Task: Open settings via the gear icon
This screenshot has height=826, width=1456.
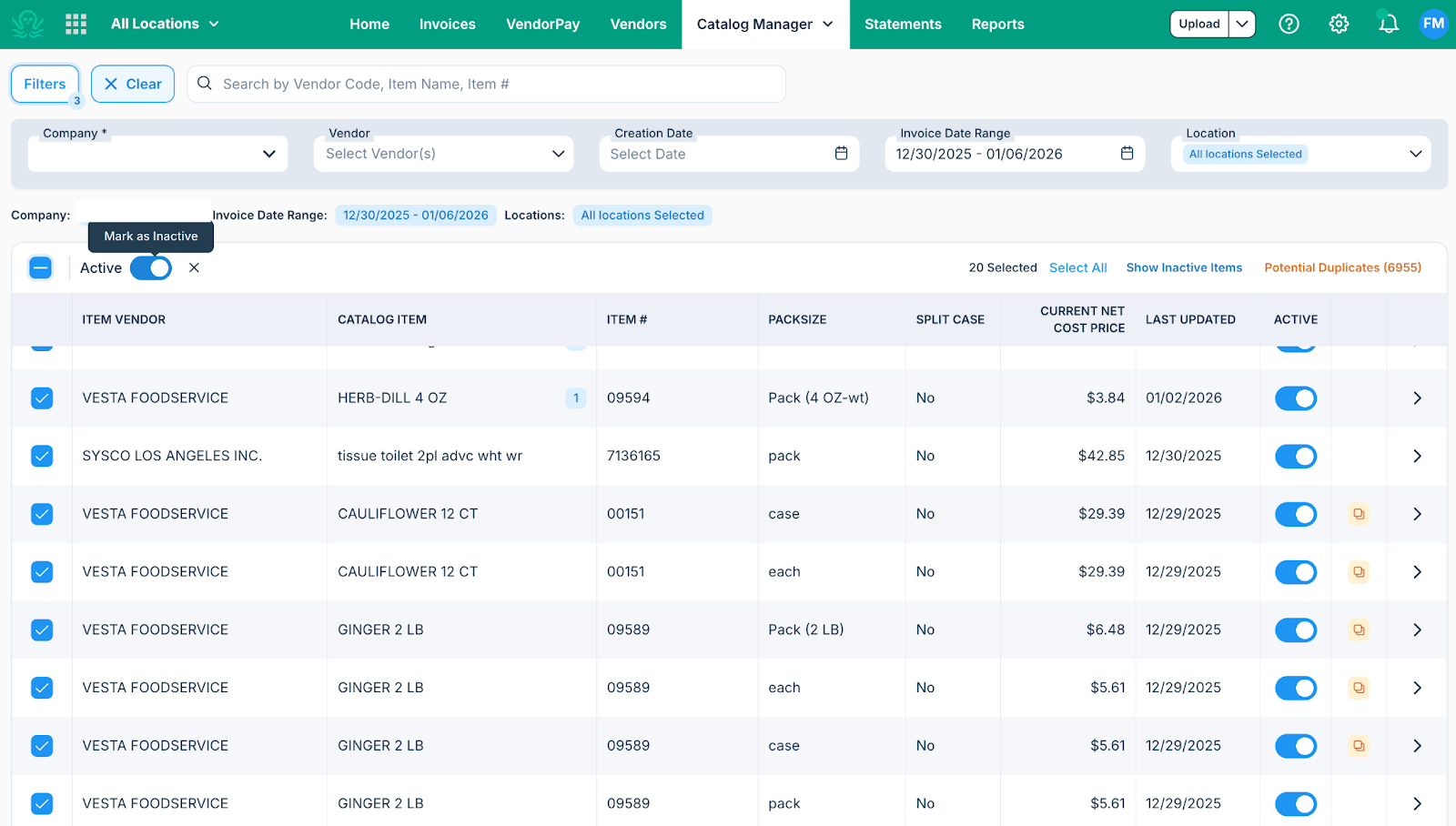Action: pos(1338,24)
